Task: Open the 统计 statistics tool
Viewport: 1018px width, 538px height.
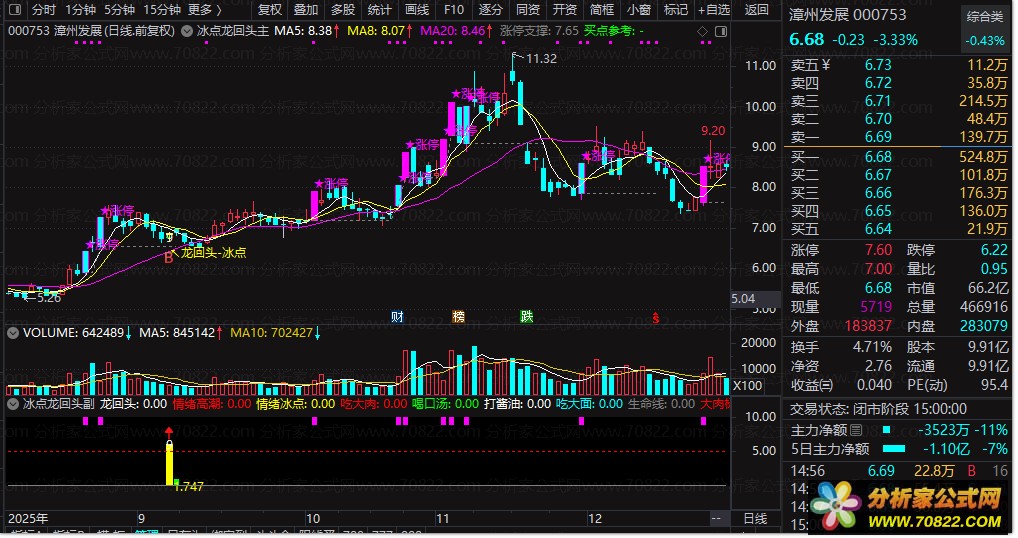Action: click(x=380, y=10)
